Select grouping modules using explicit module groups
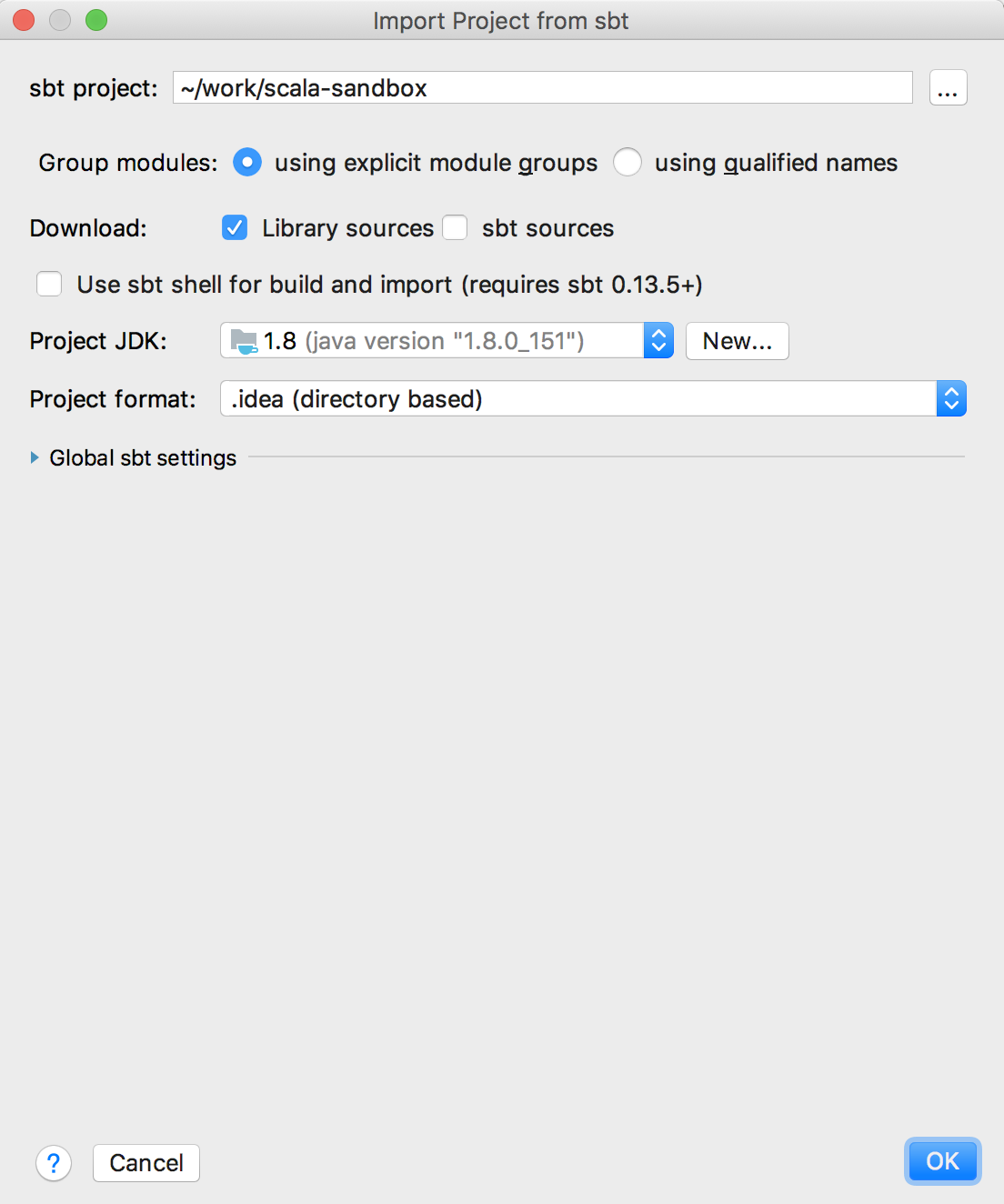Screen dimensions: 1004x1204 (x=247, y=162)
